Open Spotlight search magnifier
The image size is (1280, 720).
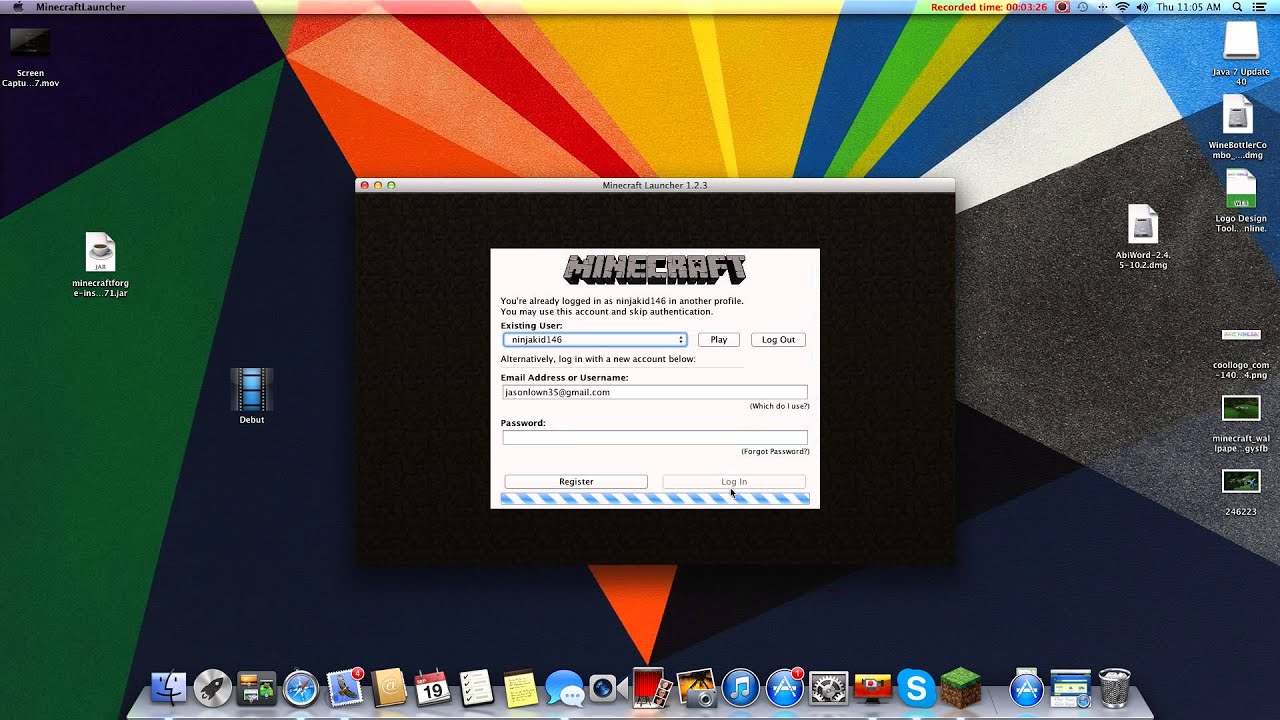click(x=1237, y=7)
